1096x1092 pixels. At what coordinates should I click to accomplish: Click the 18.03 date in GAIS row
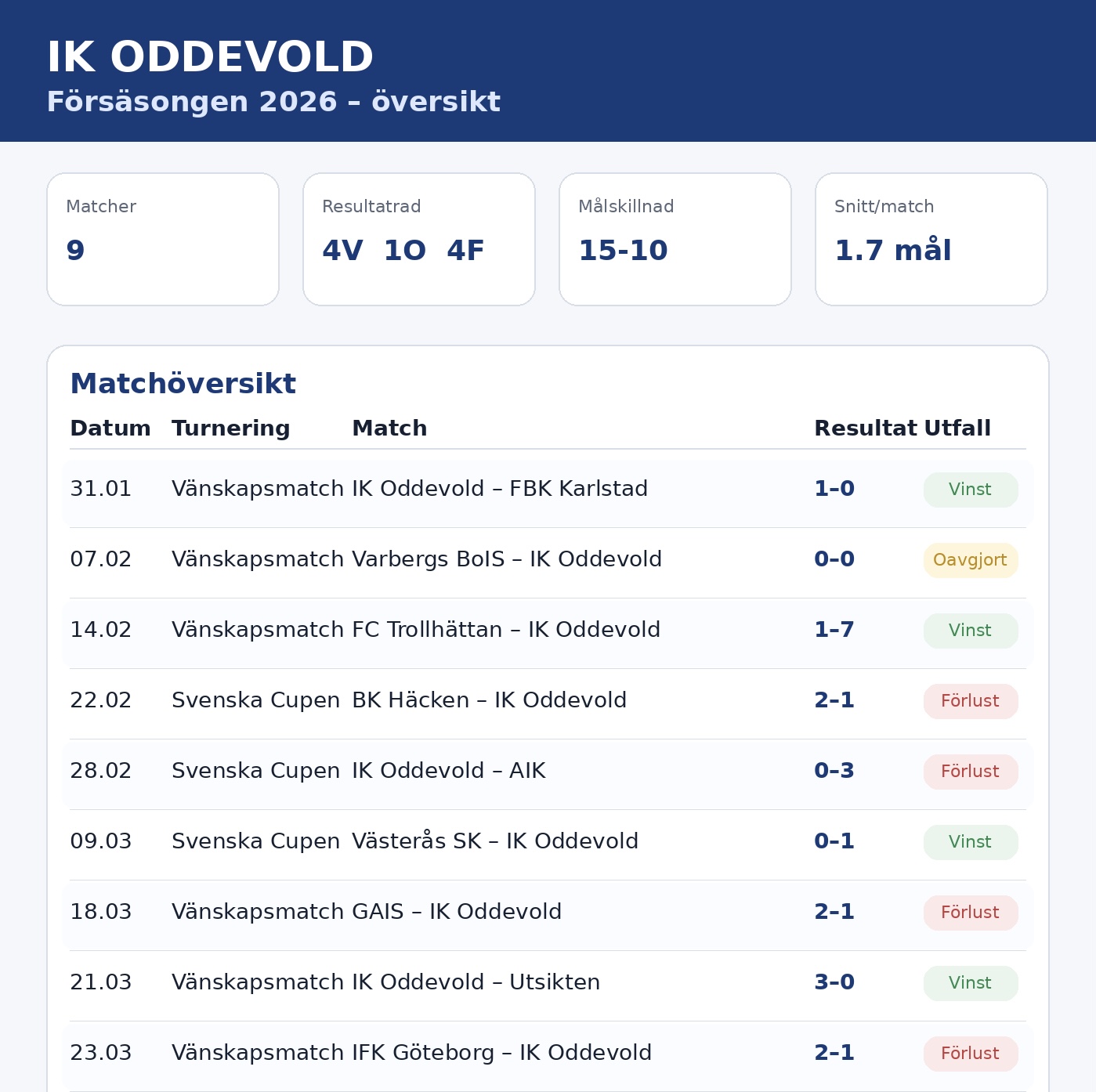[x=101, y=912]
